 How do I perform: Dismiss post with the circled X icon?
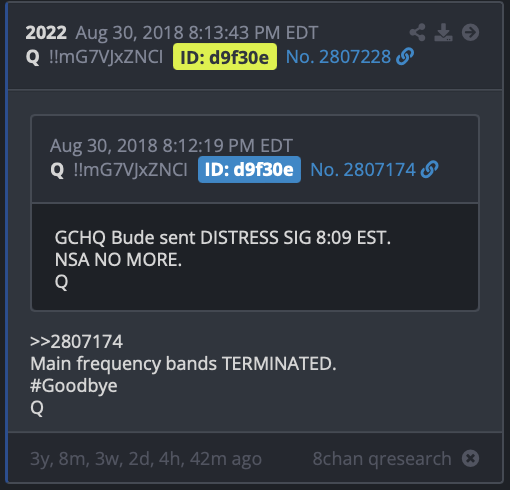click(470, 458)
